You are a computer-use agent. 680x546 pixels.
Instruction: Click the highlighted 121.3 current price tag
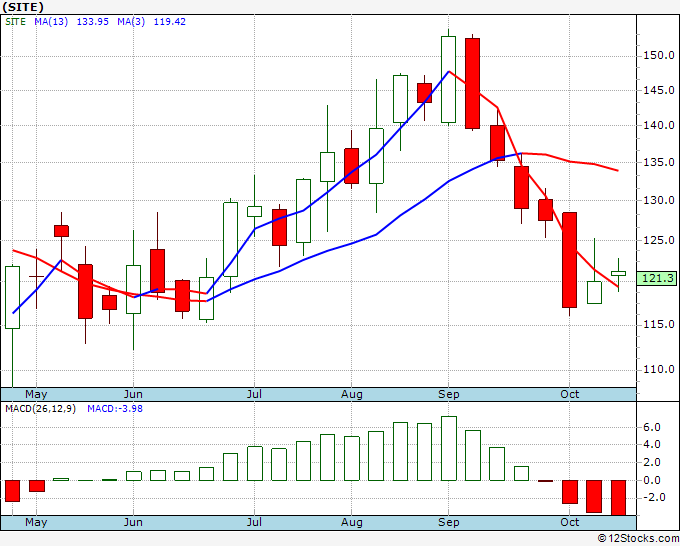[x=658, y=278]
